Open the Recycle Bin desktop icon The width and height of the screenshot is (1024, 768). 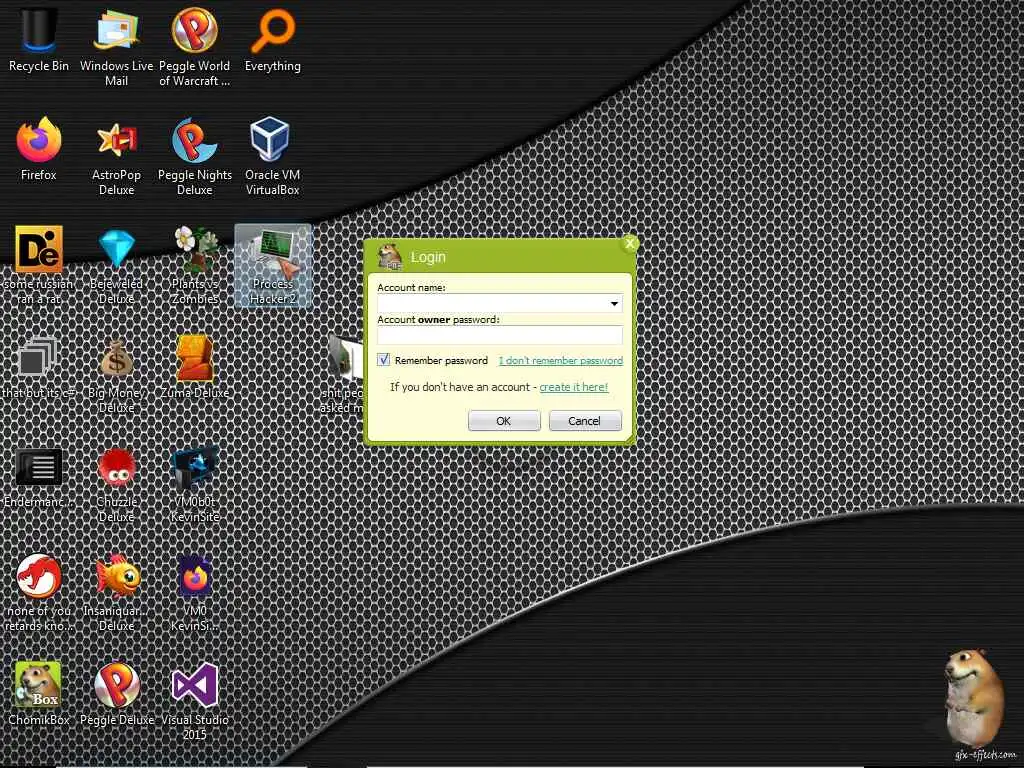click(x=39, y=40)
